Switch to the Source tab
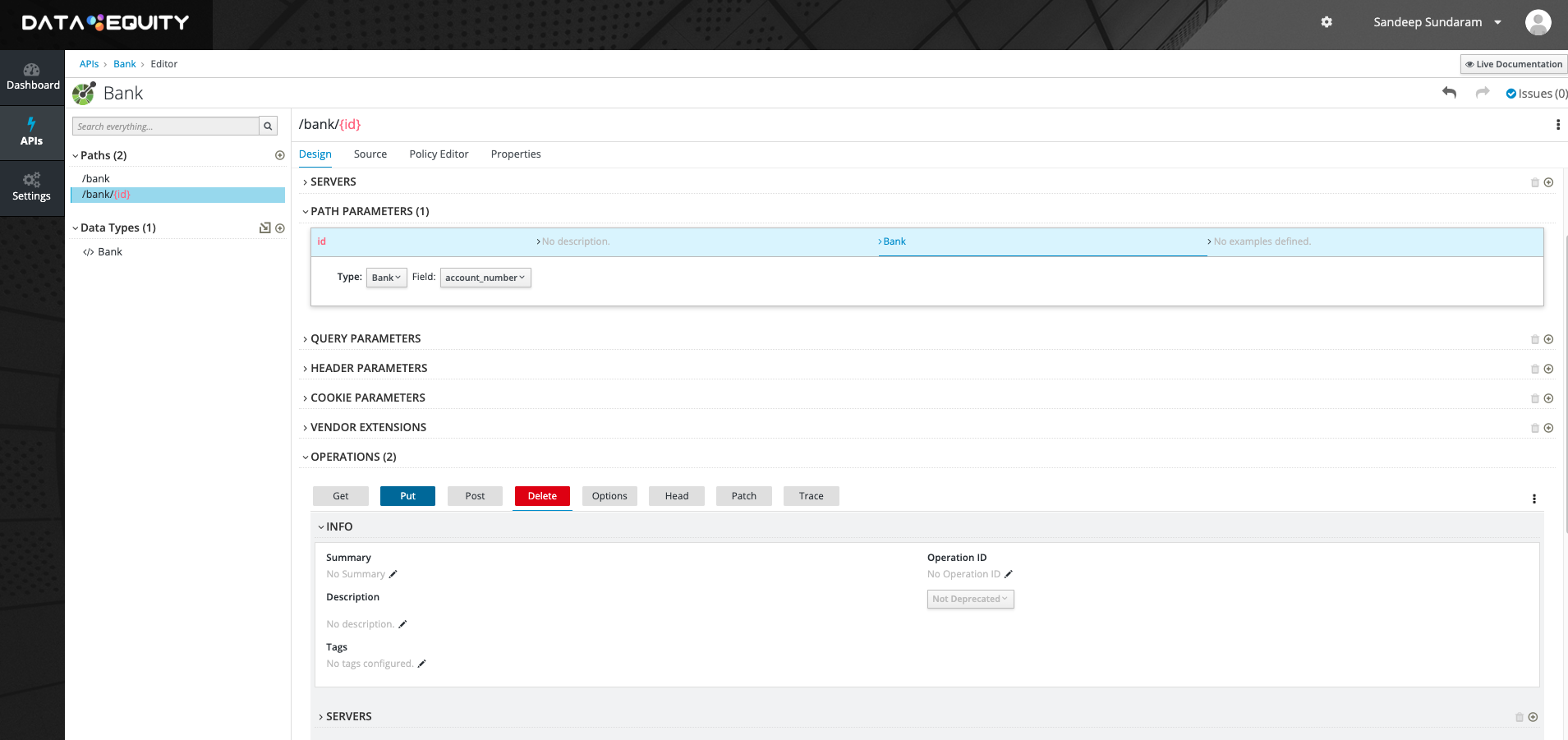The image size is (1568, 740). [x=370, y=154]
